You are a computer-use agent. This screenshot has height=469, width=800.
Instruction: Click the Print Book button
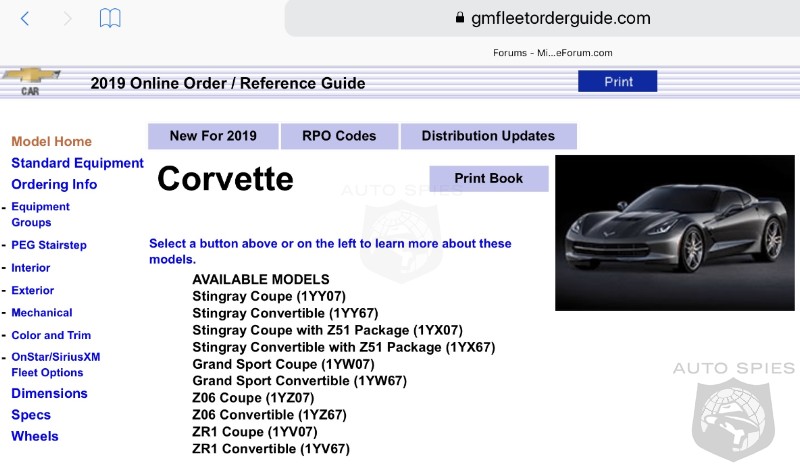coord(489,179)
